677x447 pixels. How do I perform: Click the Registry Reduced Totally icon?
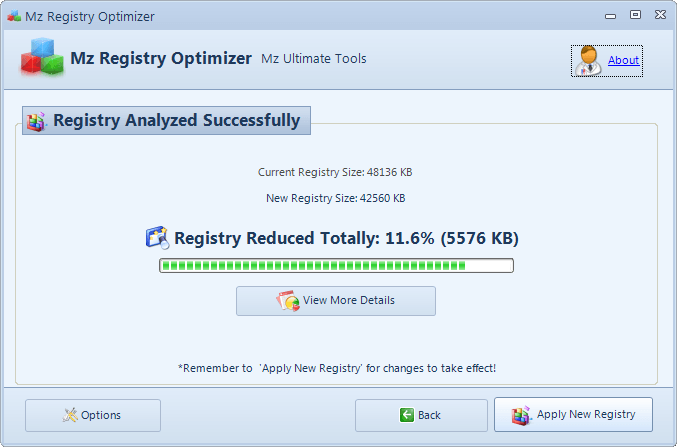[157, 238]
